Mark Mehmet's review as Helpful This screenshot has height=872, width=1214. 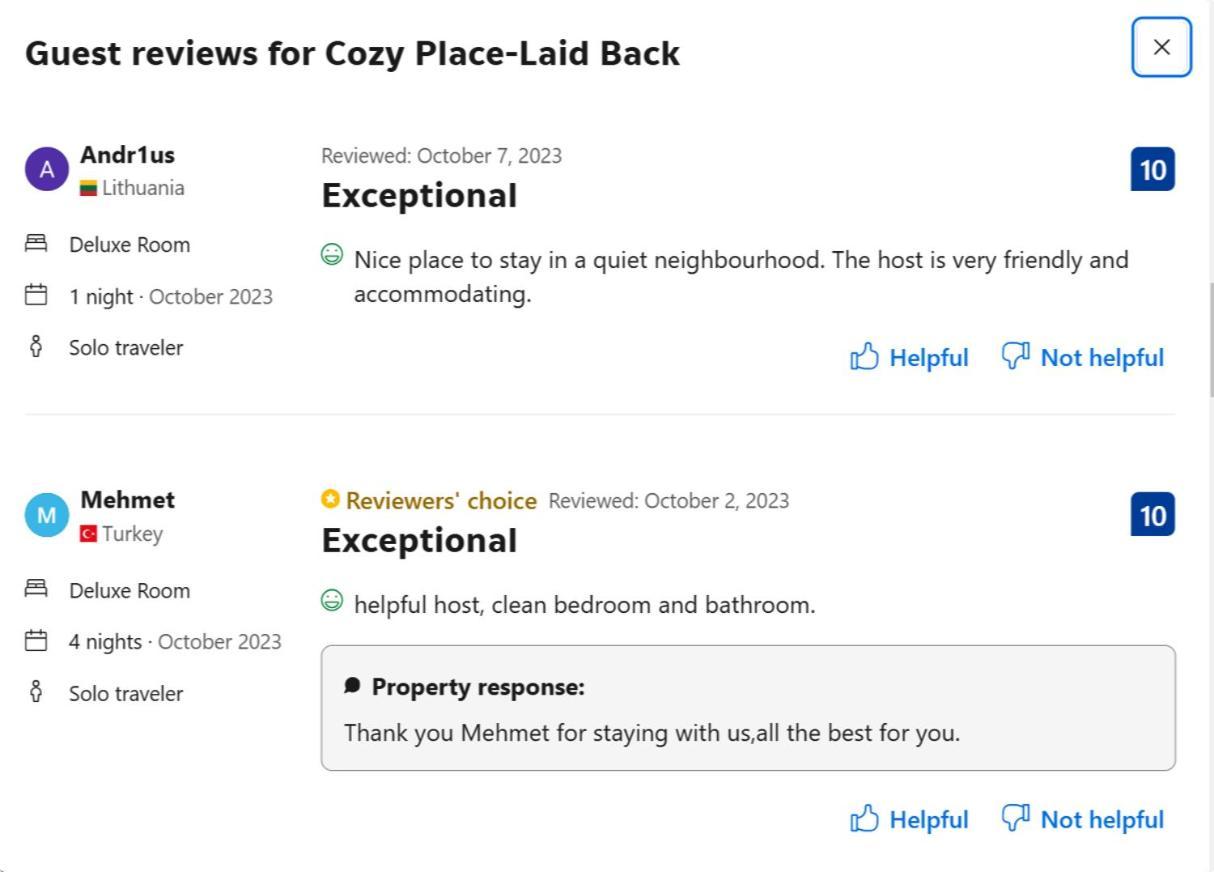coord(909,819)
